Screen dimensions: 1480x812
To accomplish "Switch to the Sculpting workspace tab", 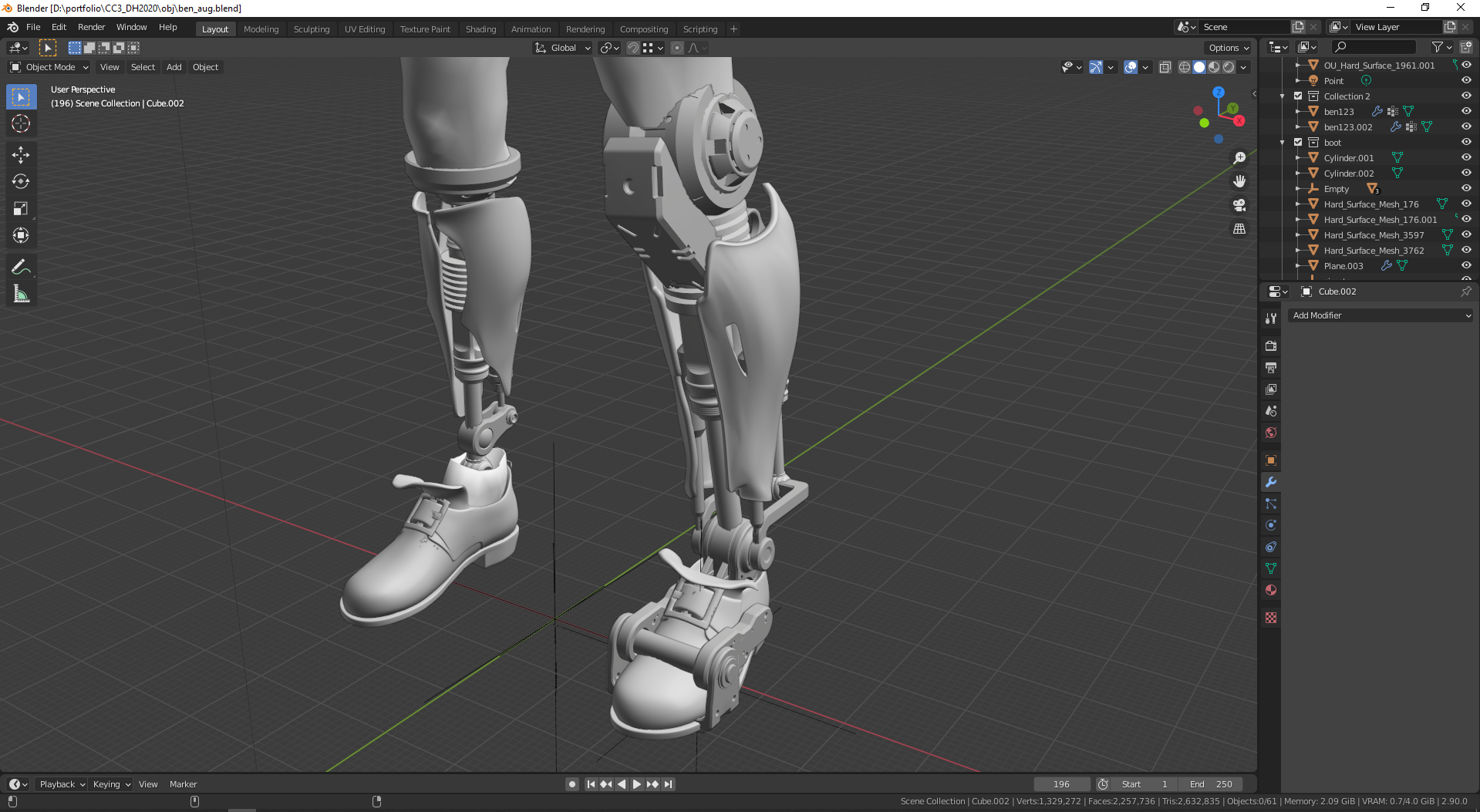I will coord(312,29).
